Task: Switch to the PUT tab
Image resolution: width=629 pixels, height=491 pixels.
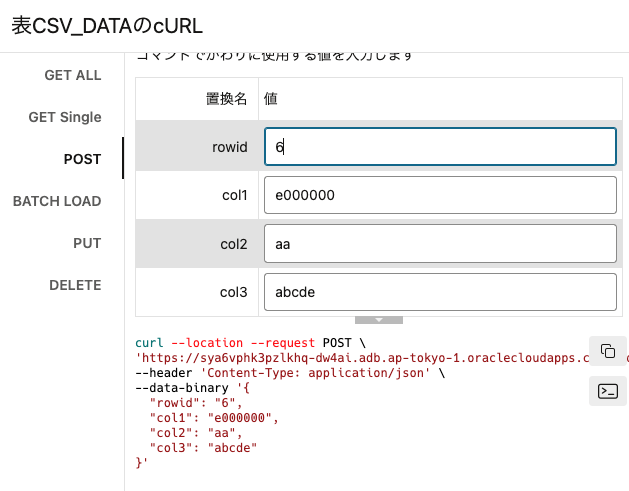Action: click(x=87, y=243)
